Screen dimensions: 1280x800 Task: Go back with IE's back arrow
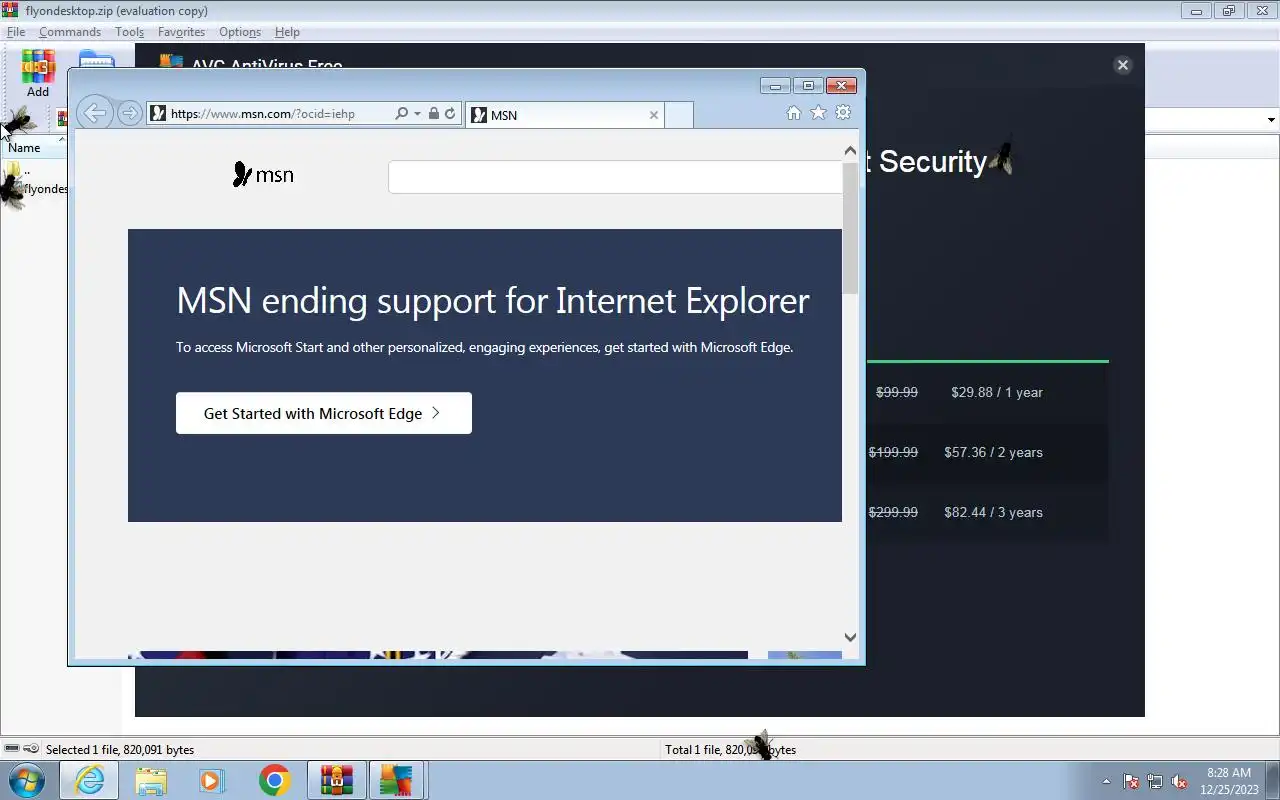[94, 113]
